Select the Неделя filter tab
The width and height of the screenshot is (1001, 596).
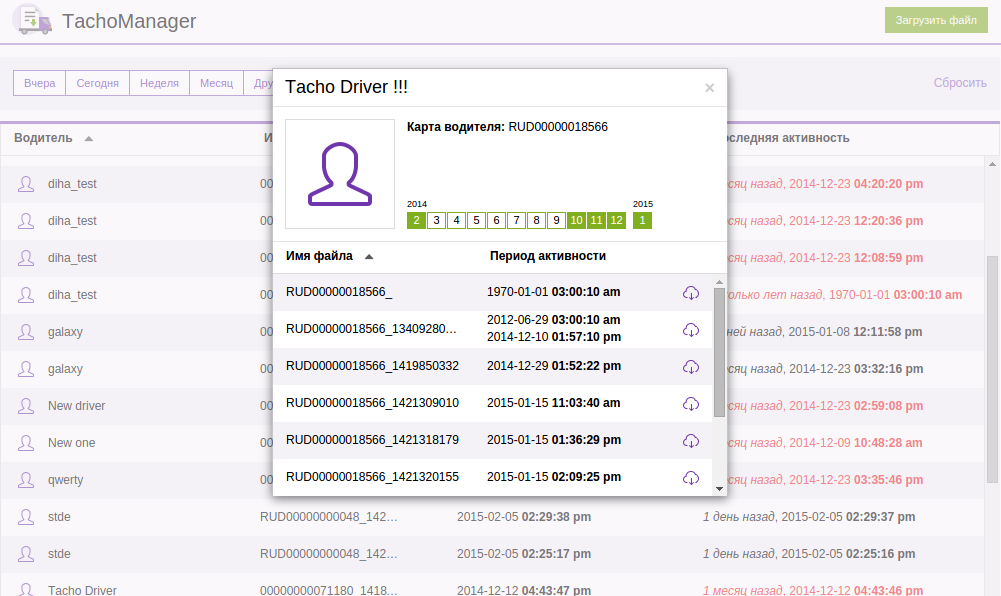[160, 83]
